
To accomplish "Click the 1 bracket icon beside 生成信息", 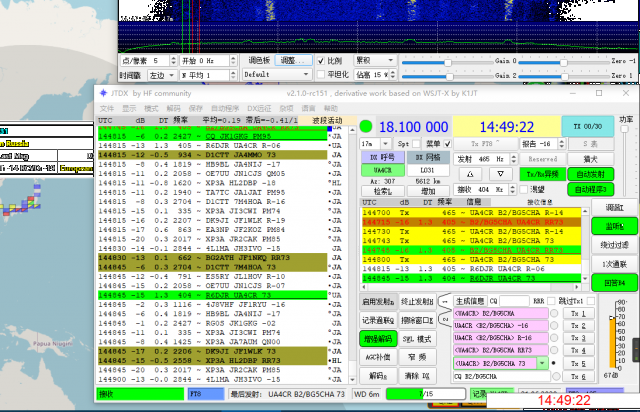I will click(444, 302).
